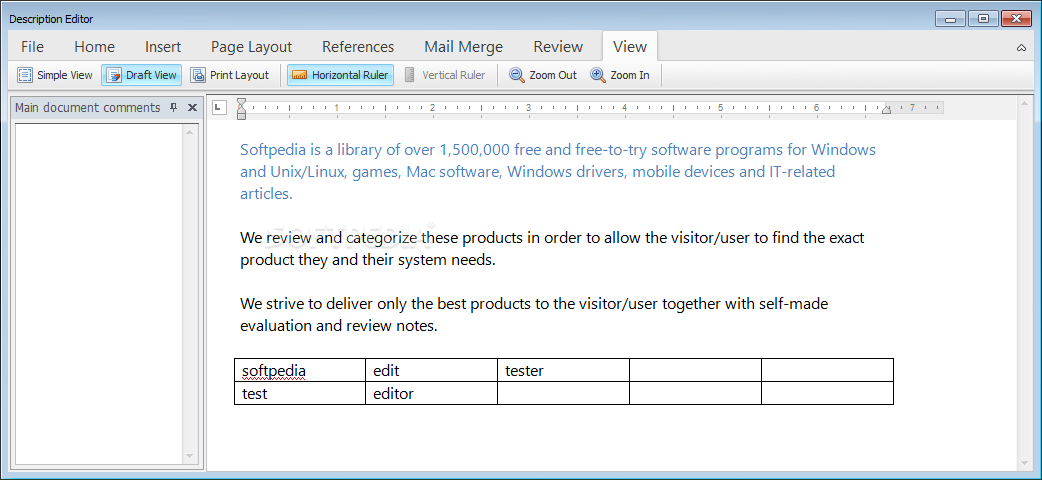The width and height of the screenshot is (1042, 480).
Task: Close the Description Editor window
Action: click(1017, 19)
